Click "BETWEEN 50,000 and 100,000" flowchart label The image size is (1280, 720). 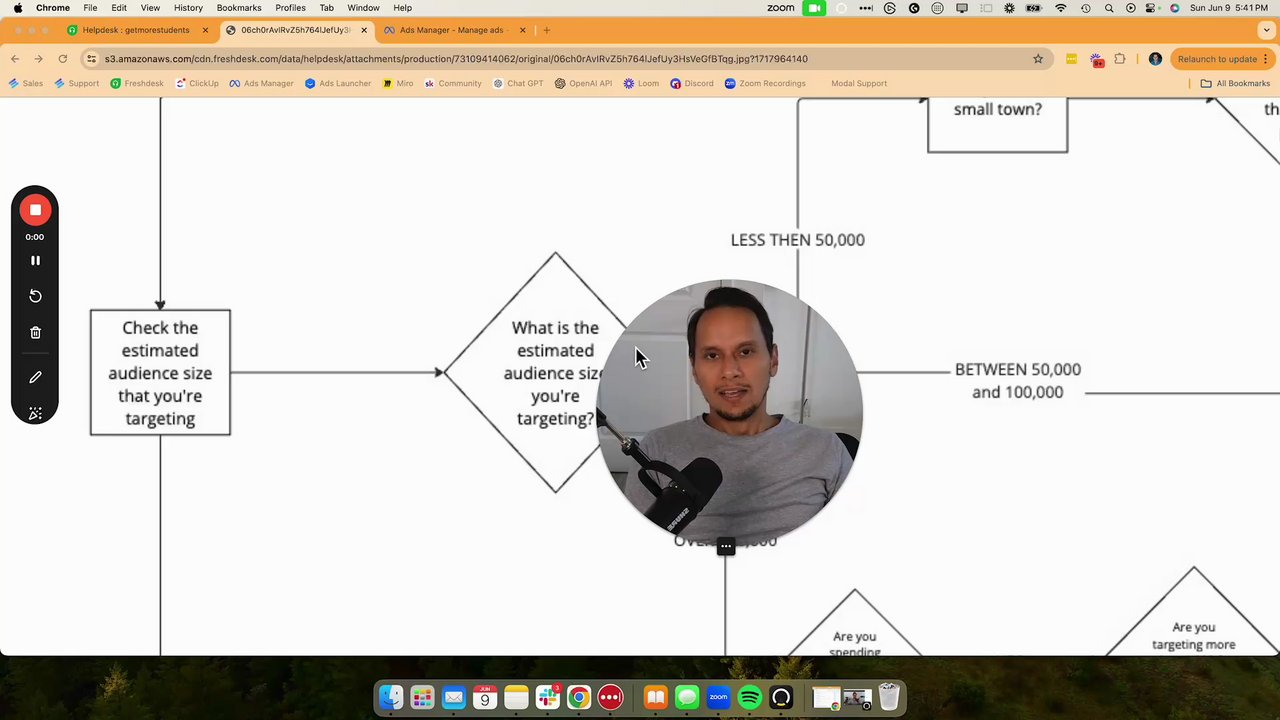pos(1017,381)
